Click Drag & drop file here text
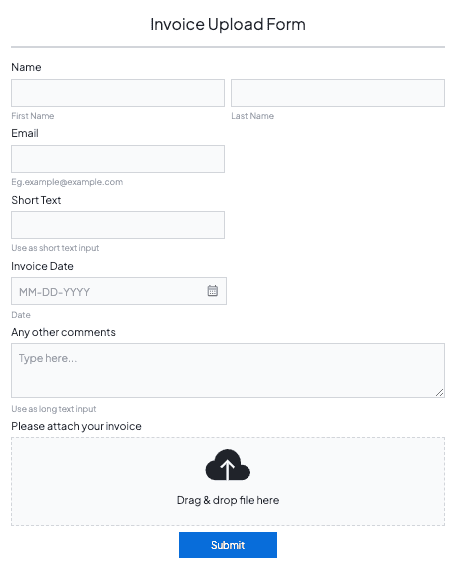456x569 pixels. (x=228, y=500)
